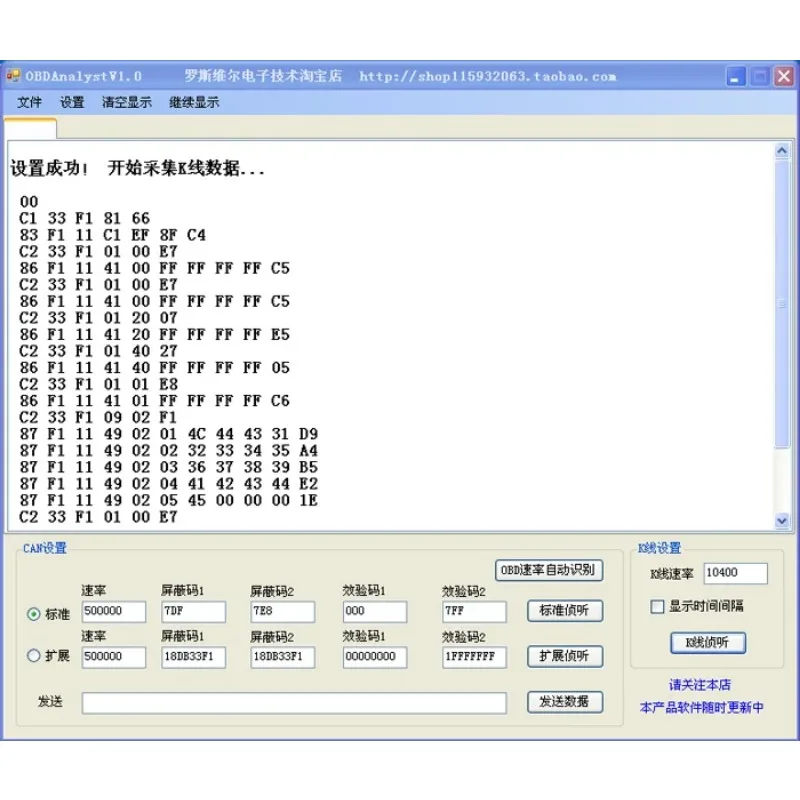This screenshot has height=800, width=800.
Task: Click the 屏蔽码2 field showing 7E8
Action: [283, 611]
